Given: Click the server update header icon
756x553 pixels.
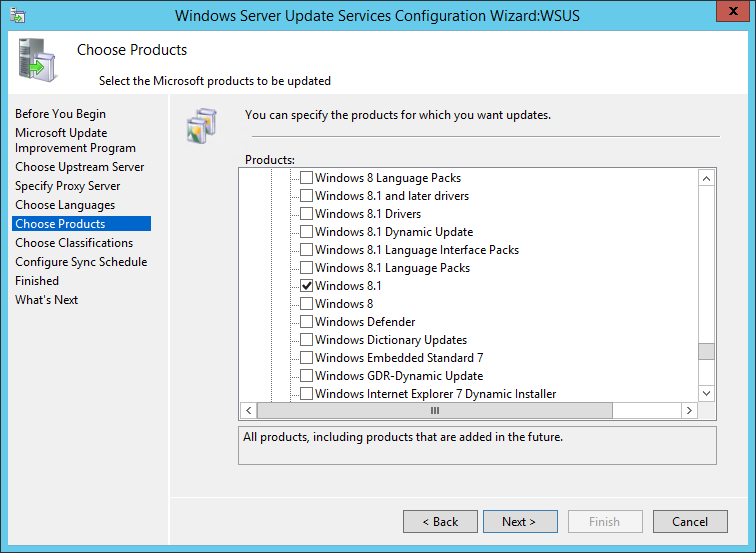Looking at the screenshot, I should pos(37,60).
